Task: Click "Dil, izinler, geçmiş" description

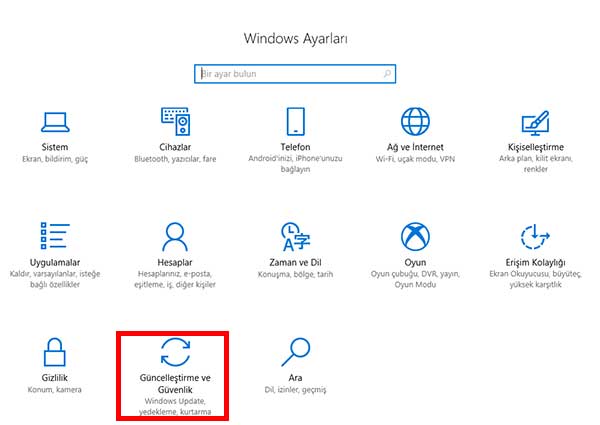Action: (x=295, y=390)
